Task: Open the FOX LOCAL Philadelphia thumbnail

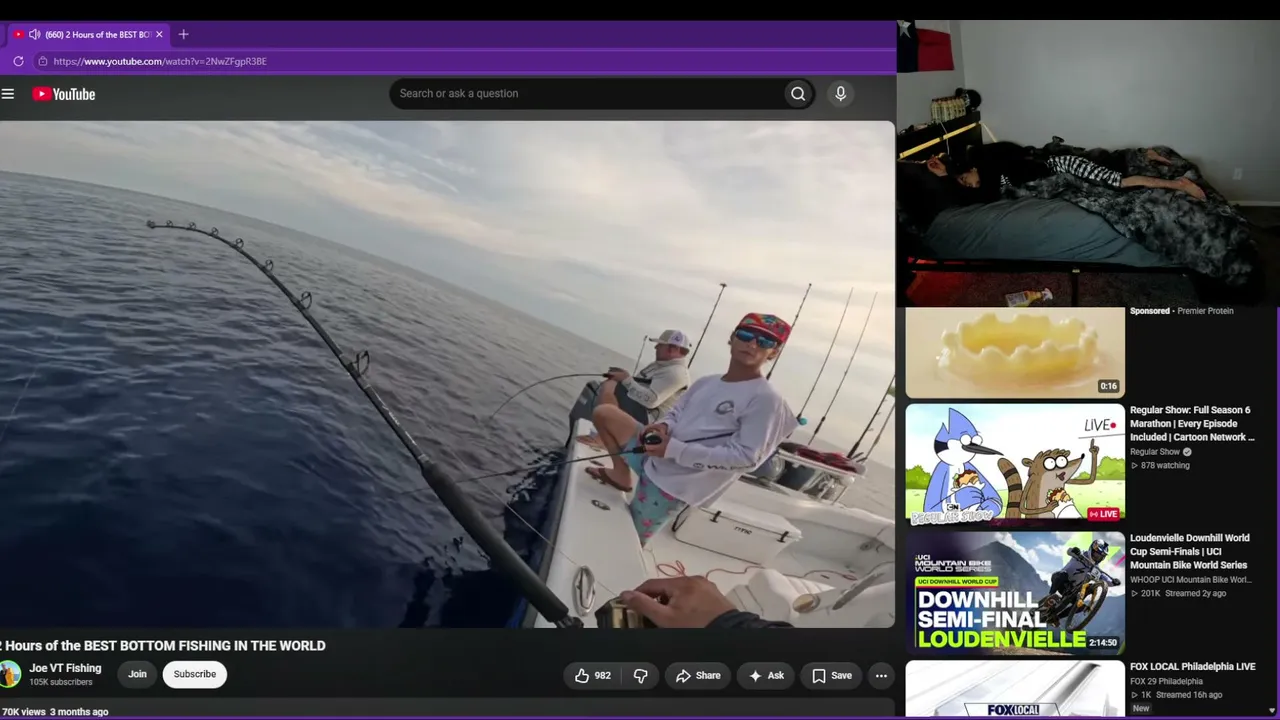Action: (1015, 689)
